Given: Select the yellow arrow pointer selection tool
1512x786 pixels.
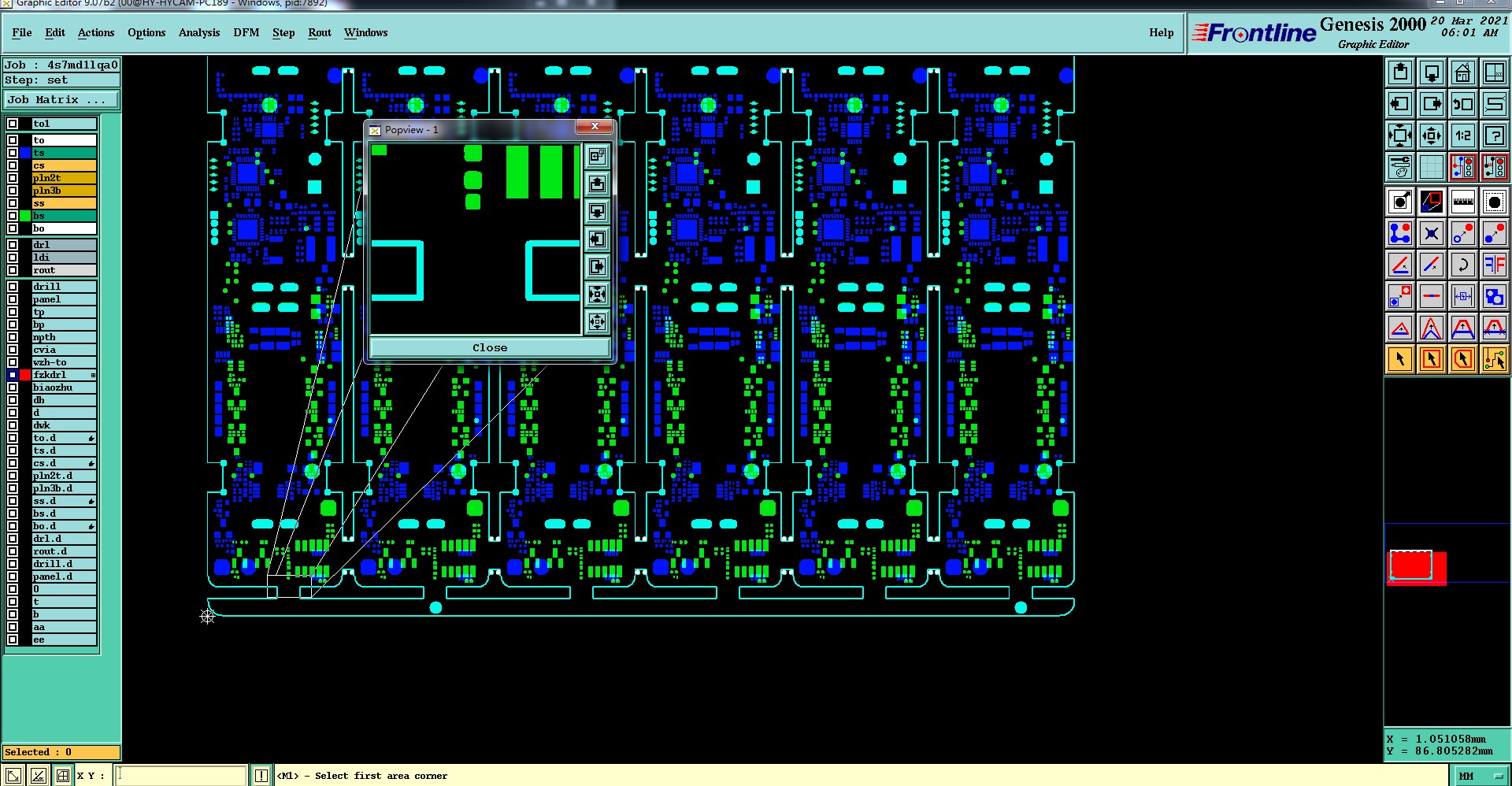Looking at the screenshot, I should pos(1400,359).
